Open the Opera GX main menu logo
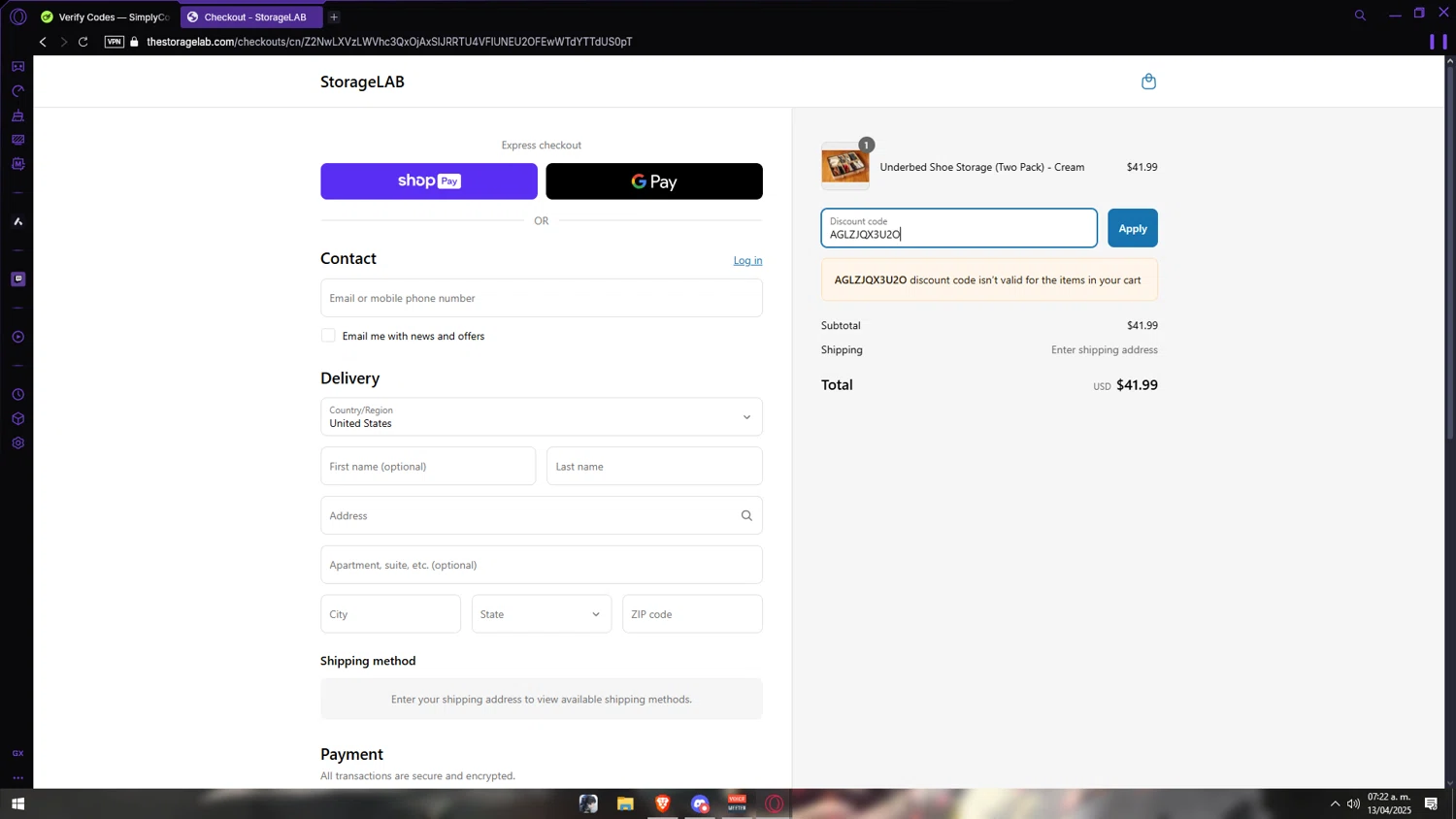 point(17,16)
